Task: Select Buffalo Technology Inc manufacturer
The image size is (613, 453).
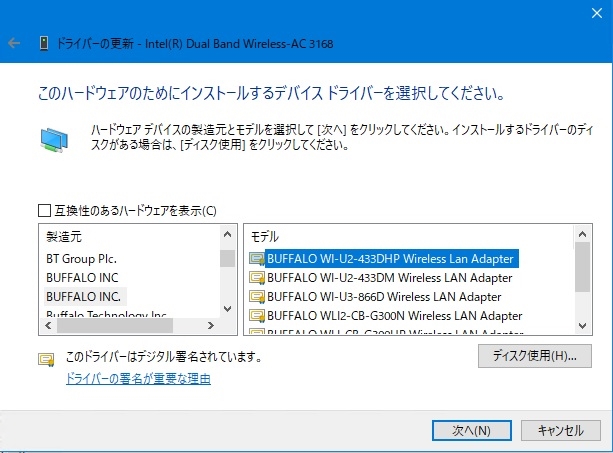Action: (x=106, y=314)
